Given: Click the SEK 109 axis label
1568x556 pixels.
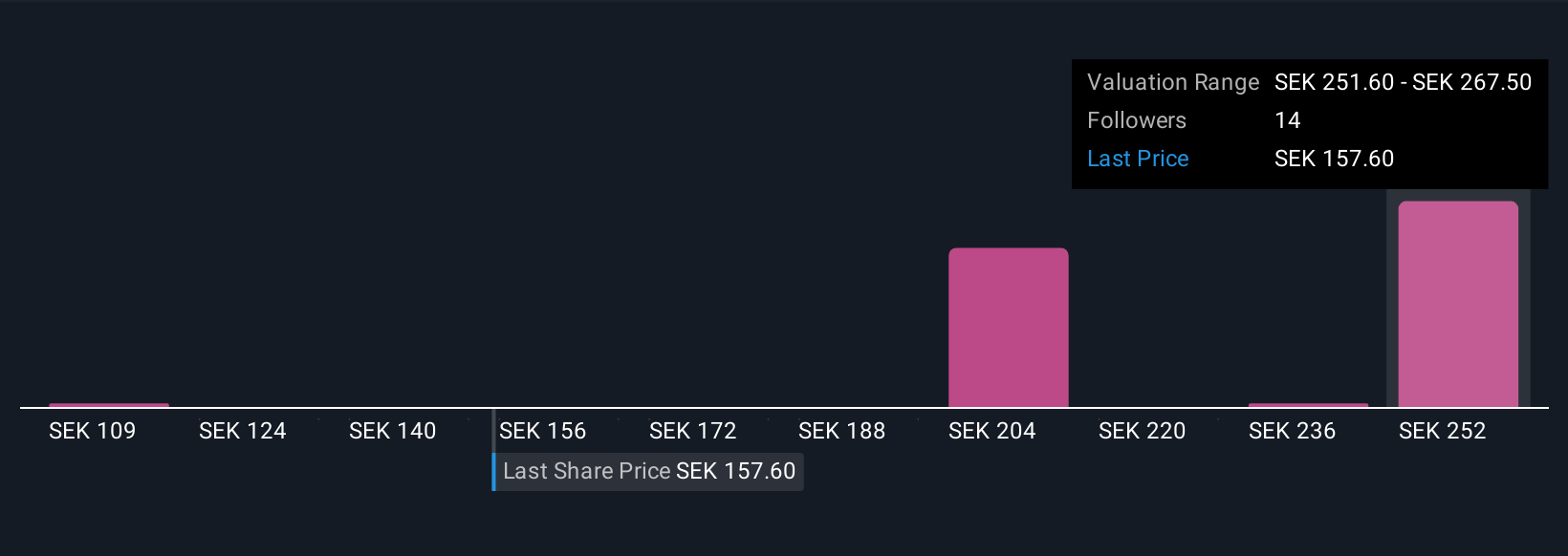Looking at the screenshot, I should coord(93,431).
